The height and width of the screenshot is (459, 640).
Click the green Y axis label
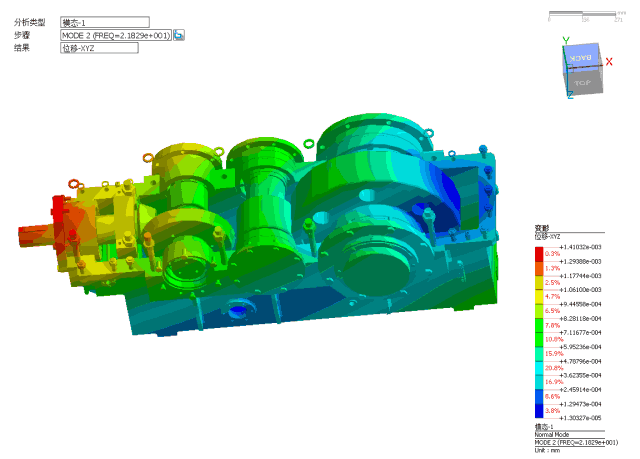[x=566, y=40]
